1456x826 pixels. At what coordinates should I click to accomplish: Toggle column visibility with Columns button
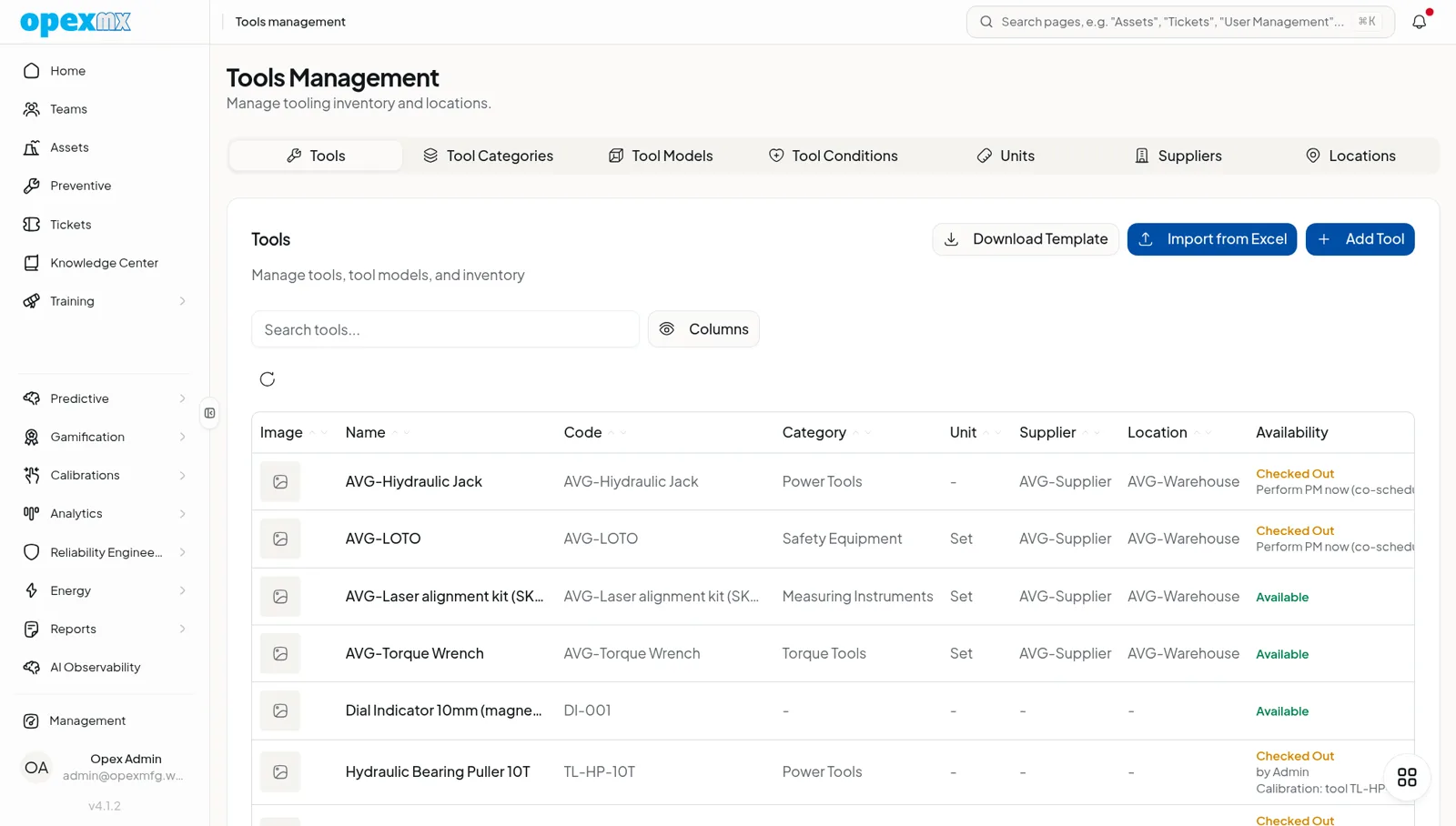point(703,329)
